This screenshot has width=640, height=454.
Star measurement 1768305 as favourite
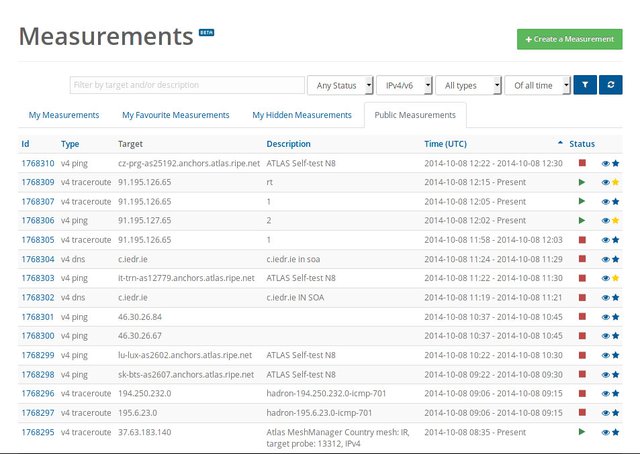[616, 240]
